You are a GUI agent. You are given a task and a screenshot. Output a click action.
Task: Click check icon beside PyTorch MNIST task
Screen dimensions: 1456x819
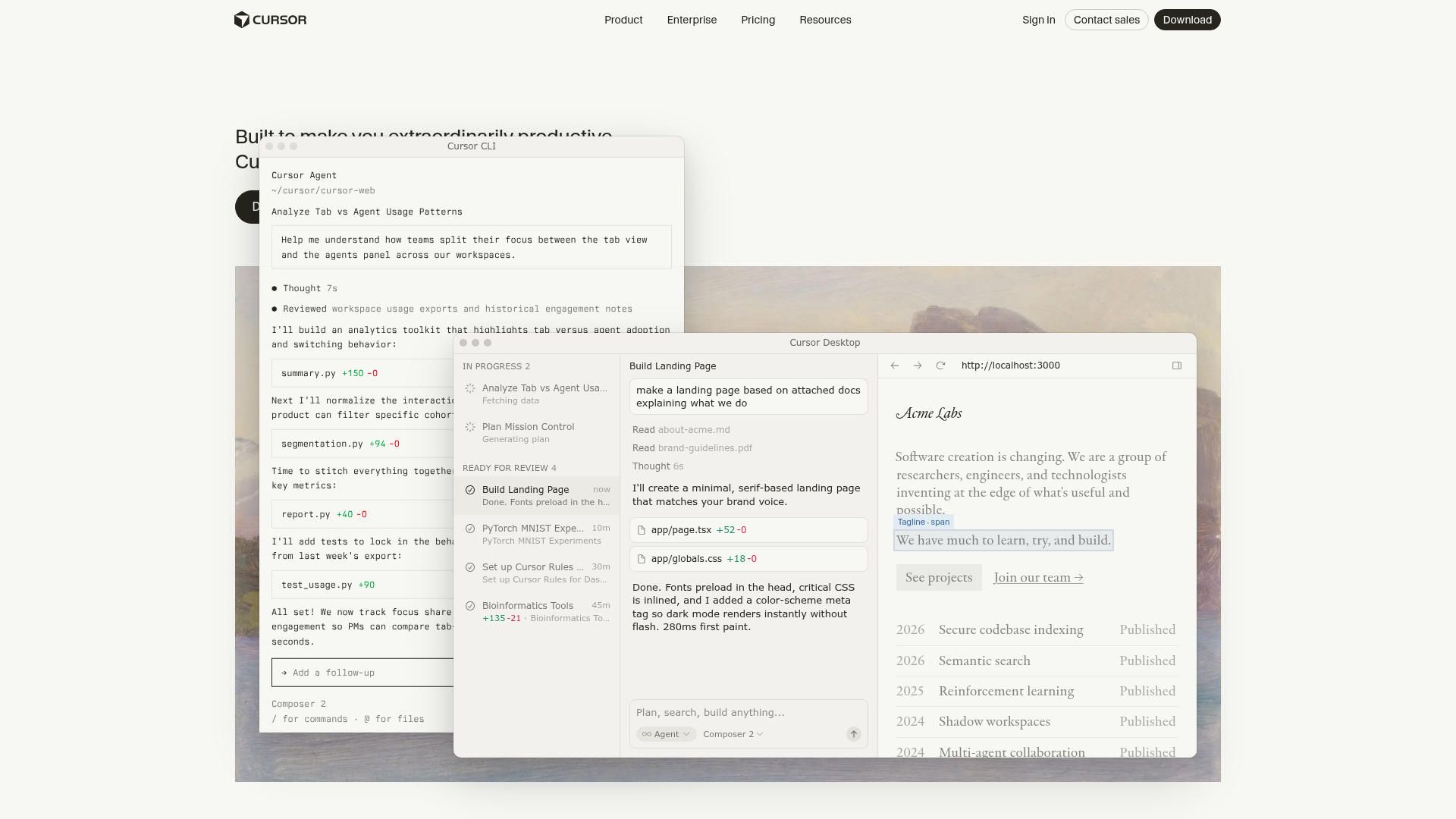pos(470,529)
